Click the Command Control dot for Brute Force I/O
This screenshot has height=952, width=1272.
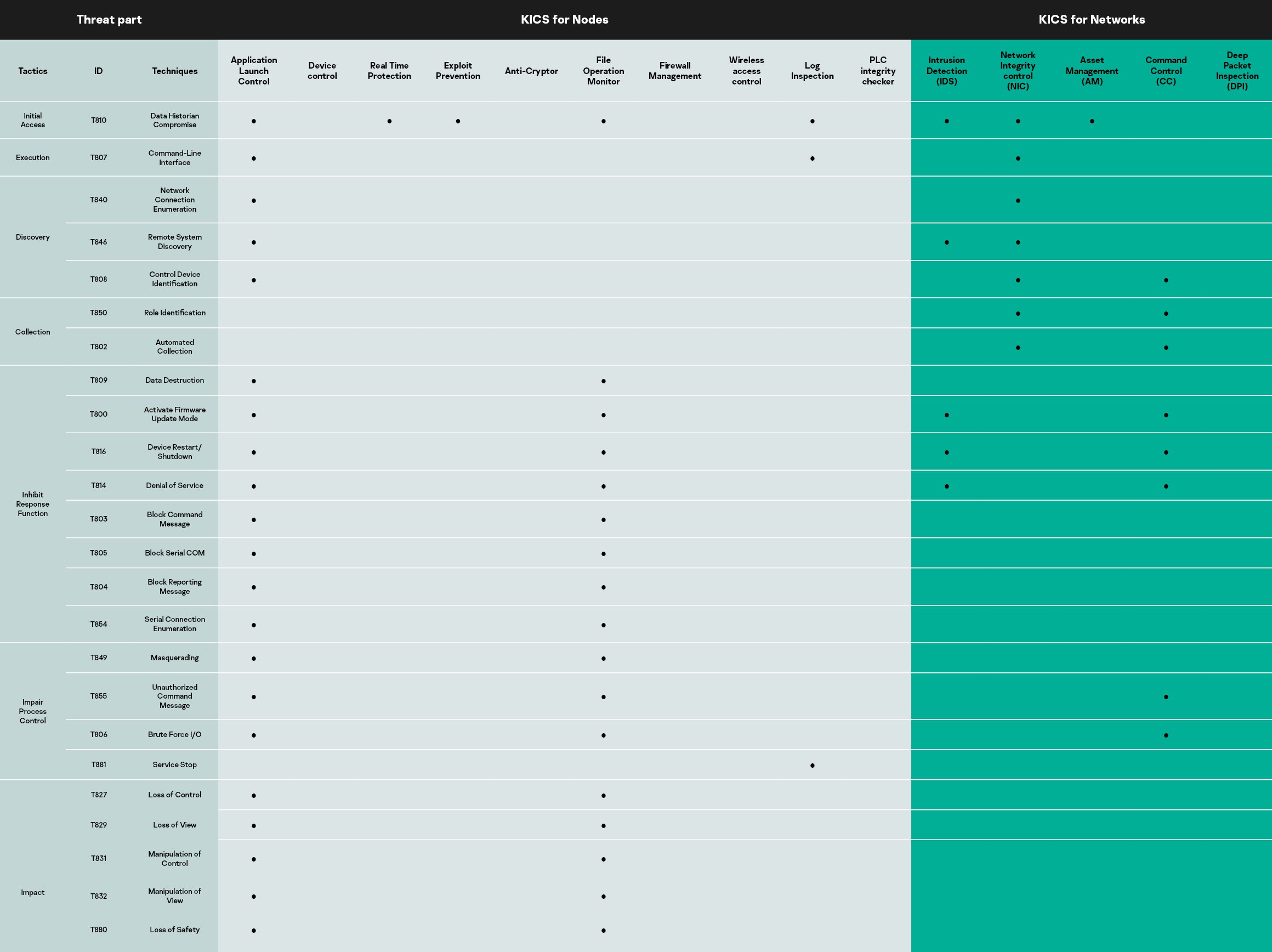(1166, 735)
